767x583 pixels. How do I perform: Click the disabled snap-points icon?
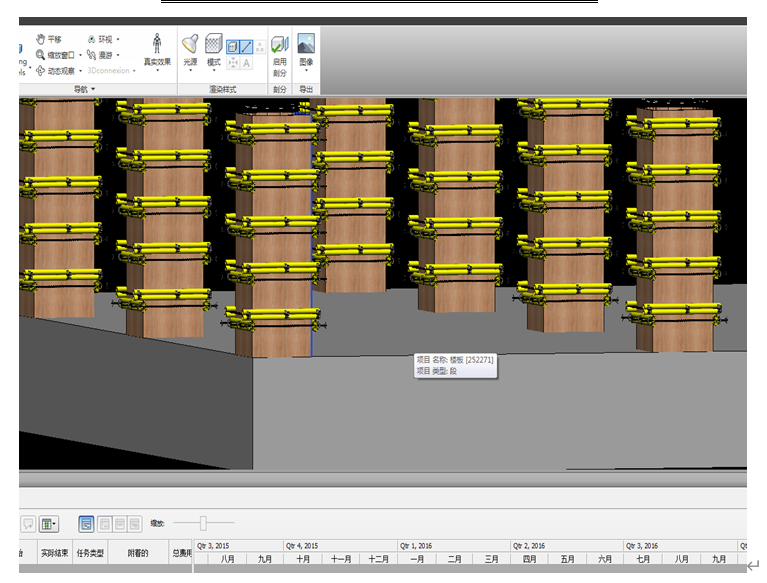(x=233, y=63)
